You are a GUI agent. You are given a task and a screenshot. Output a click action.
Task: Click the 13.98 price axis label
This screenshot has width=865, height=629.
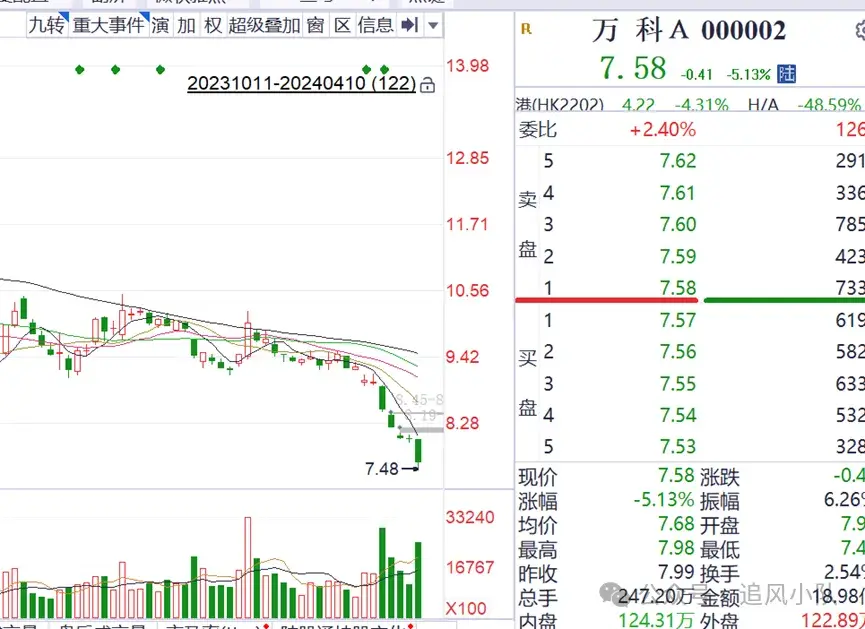point(467,66)
